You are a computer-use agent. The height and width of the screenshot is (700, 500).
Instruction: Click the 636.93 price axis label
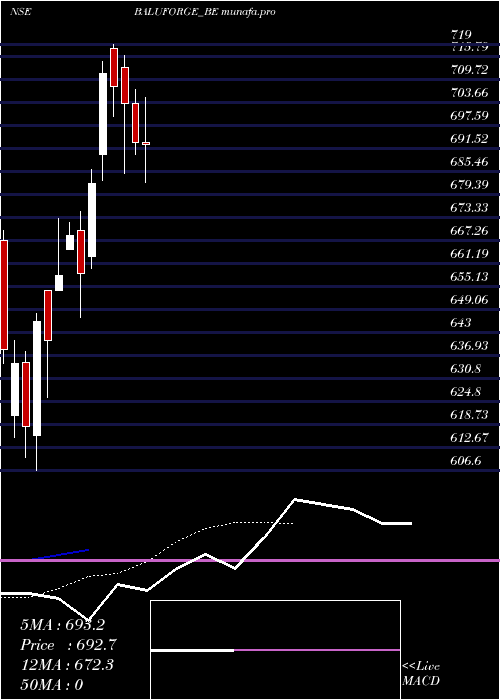[469, 346]
